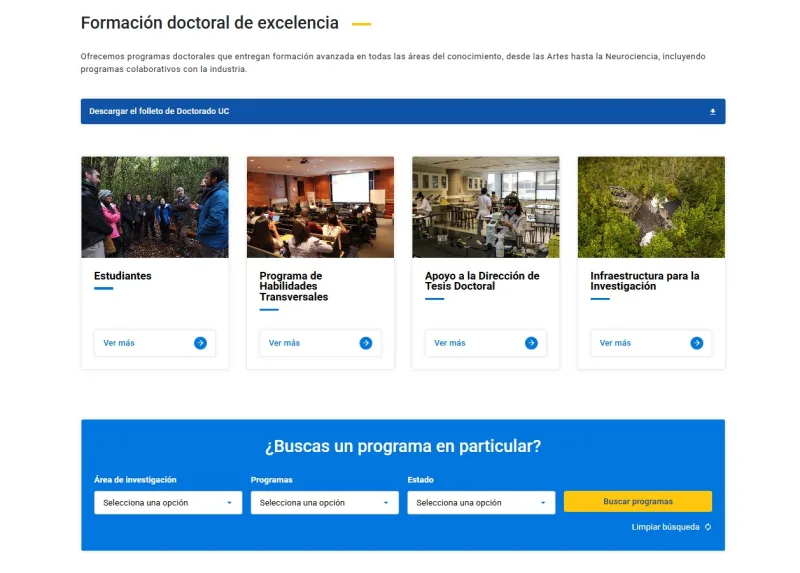Open Ver más for Programa de Habilidades Transversales
Screen dimensions: 800x573
point(320,343)
